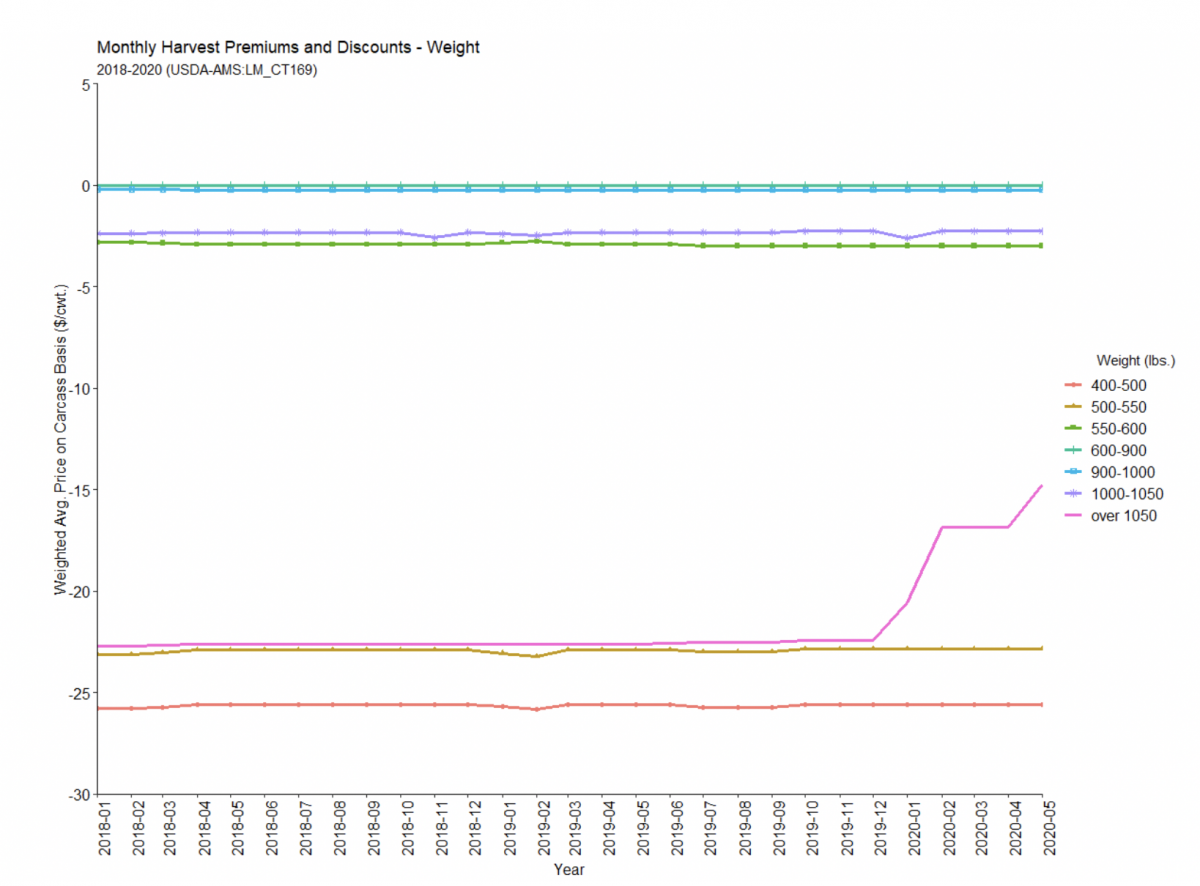Image resolution: width=1200 pixels, height=886 pixels.
Task: Click the 'Year' x-axis title
Action: tap(569, 870)
